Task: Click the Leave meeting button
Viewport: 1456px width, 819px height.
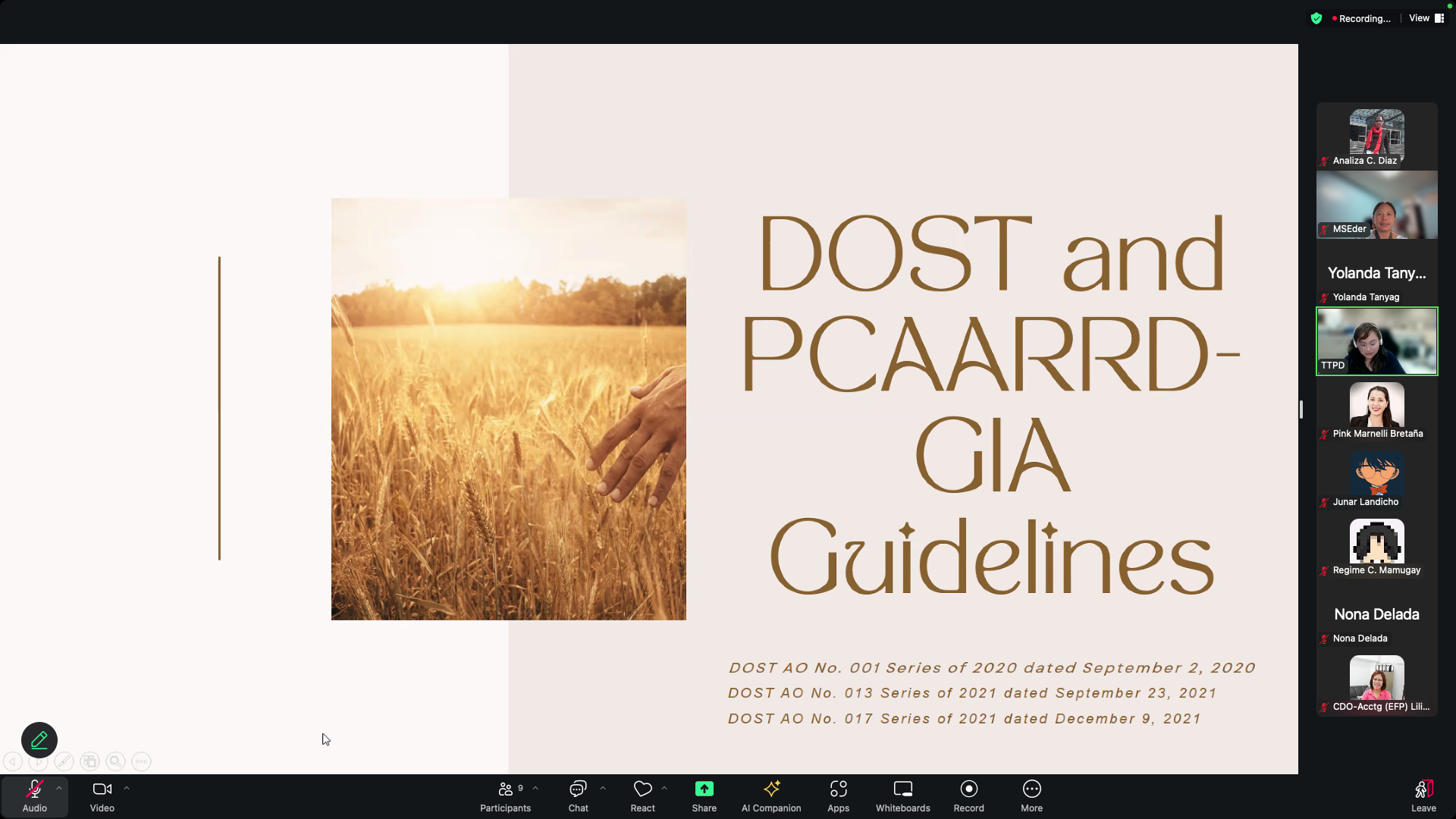Action: pyautogui.click(x=1423, y=795)
